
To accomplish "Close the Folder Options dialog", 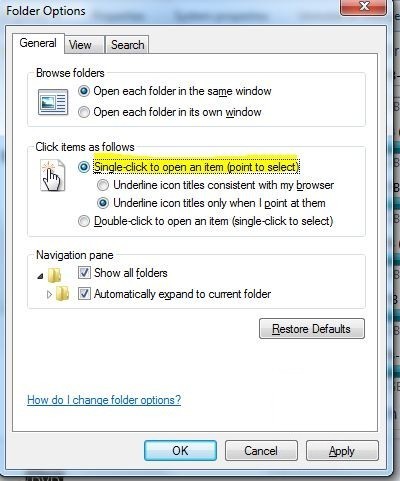I will point(364,6).
